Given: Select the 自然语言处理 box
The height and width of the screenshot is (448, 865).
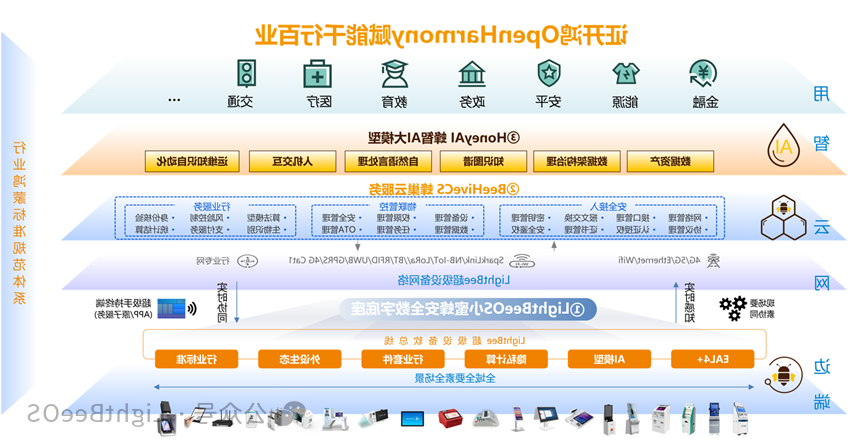Looking at the screenshot, I should [x=388, y=162].
